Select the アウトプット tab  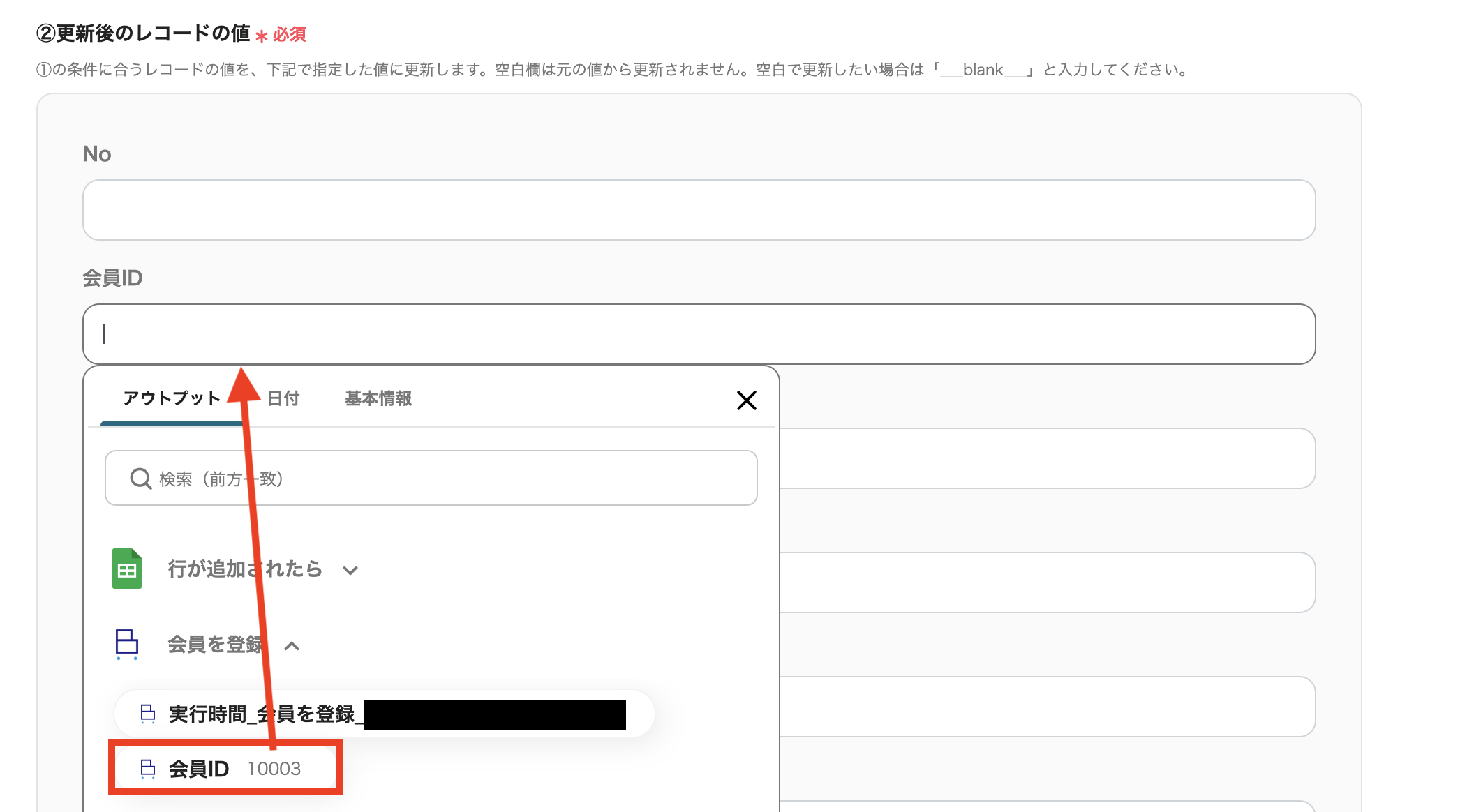click(172, 398)
